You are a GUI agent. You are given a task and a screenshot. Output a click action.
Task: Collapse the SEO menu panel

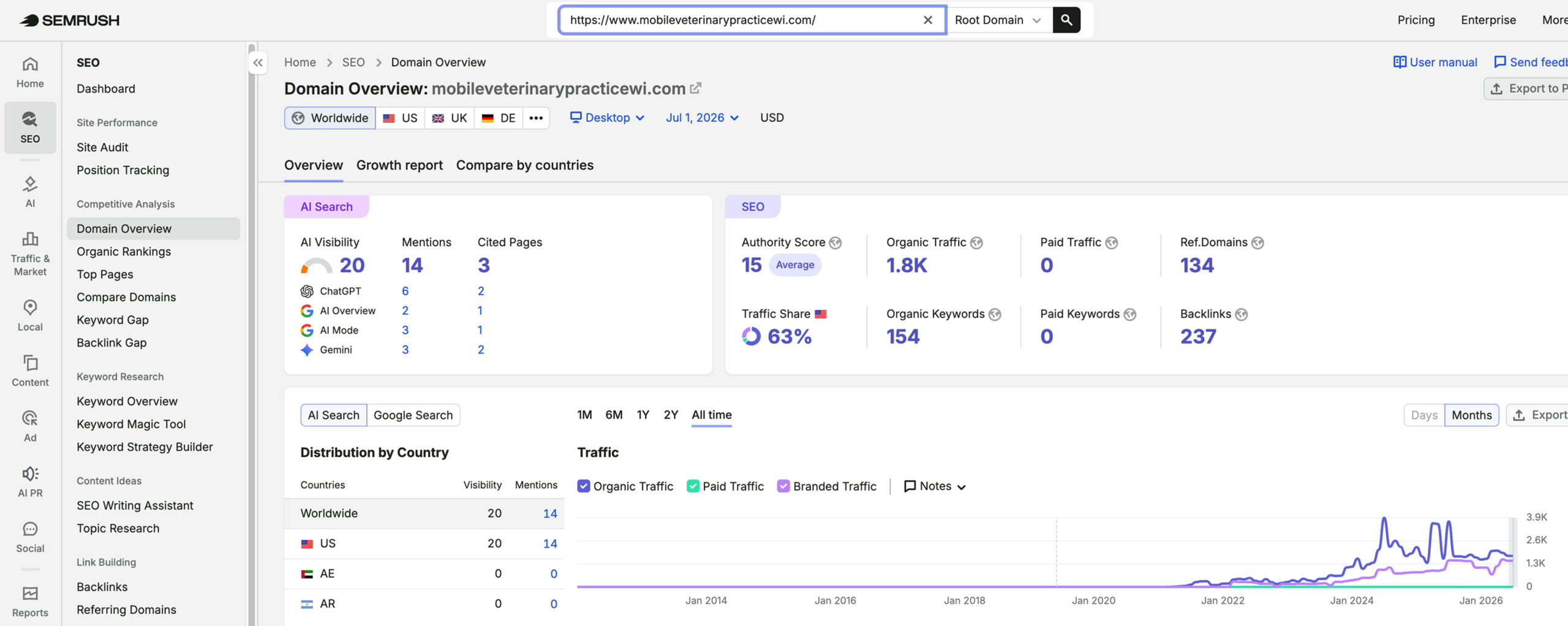tap(258, 62)
